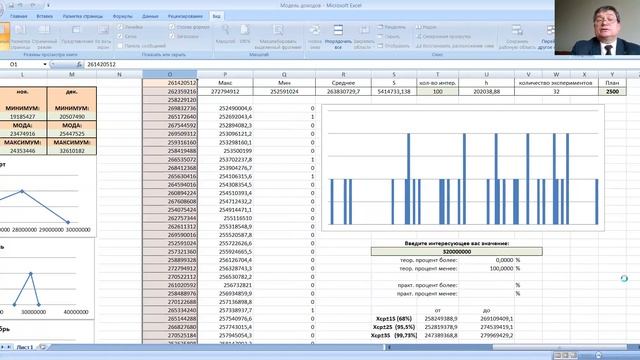Click the speaker's webcam video thumbnail
640x360 pixels.
click(x=598, y=27)
